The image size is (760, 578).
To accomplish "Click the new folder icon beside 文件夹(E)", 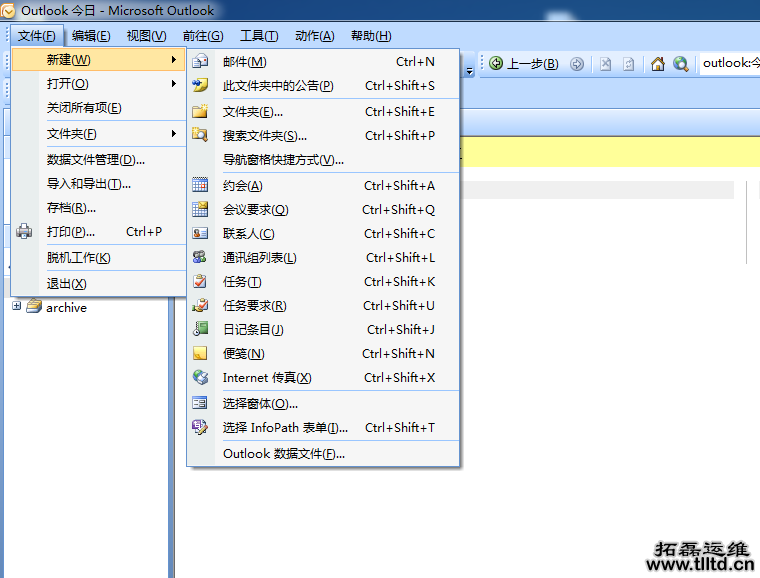I will 200,111.
